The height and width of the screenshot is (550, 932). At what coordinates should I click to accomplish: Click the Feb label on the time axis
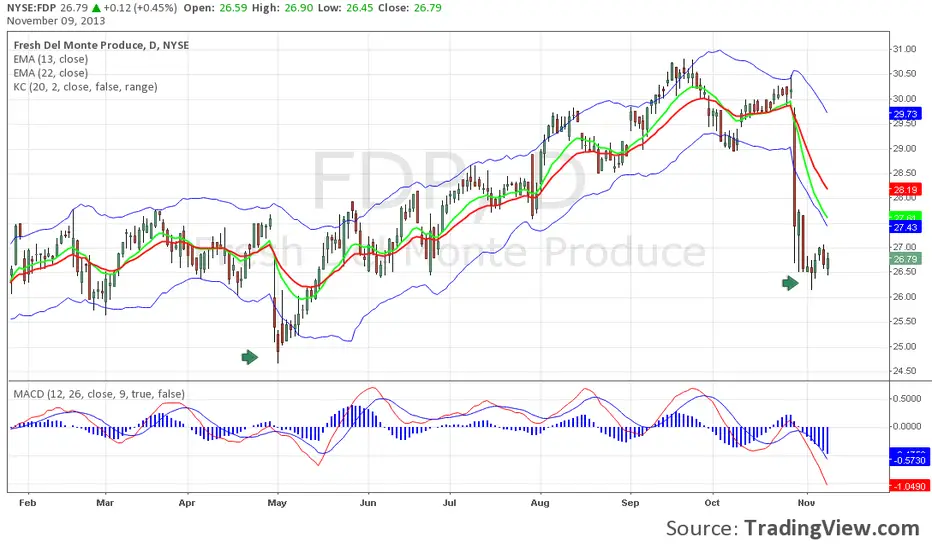coord(27,503)
